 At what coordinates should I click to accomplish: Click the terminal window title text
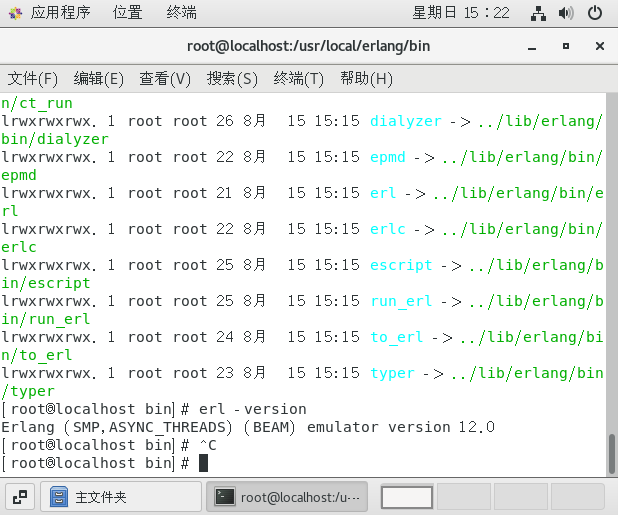tap(308, 46)
